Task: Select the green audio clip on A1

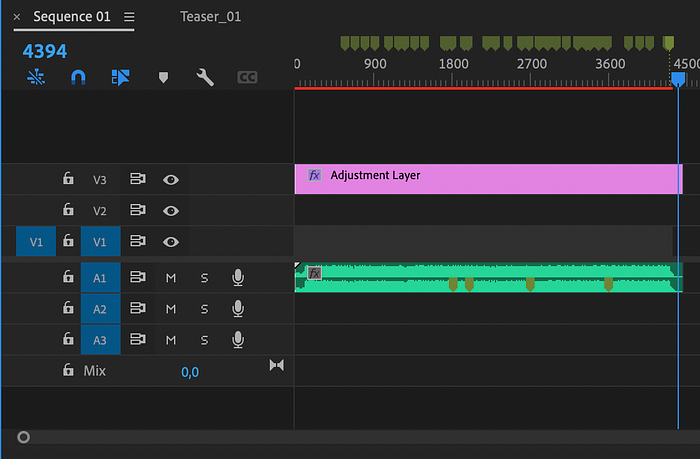Action: tap(488, 278)
